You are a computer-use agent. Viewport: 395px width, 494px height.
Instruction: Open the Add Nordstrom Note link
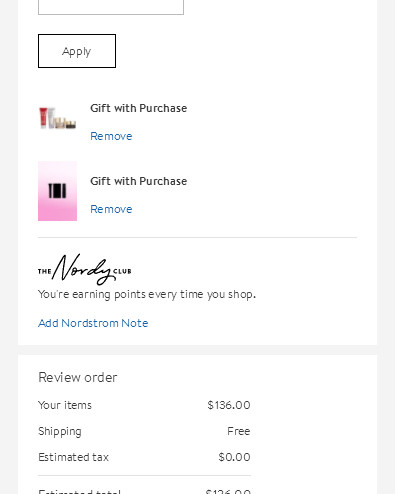(93, 323)
